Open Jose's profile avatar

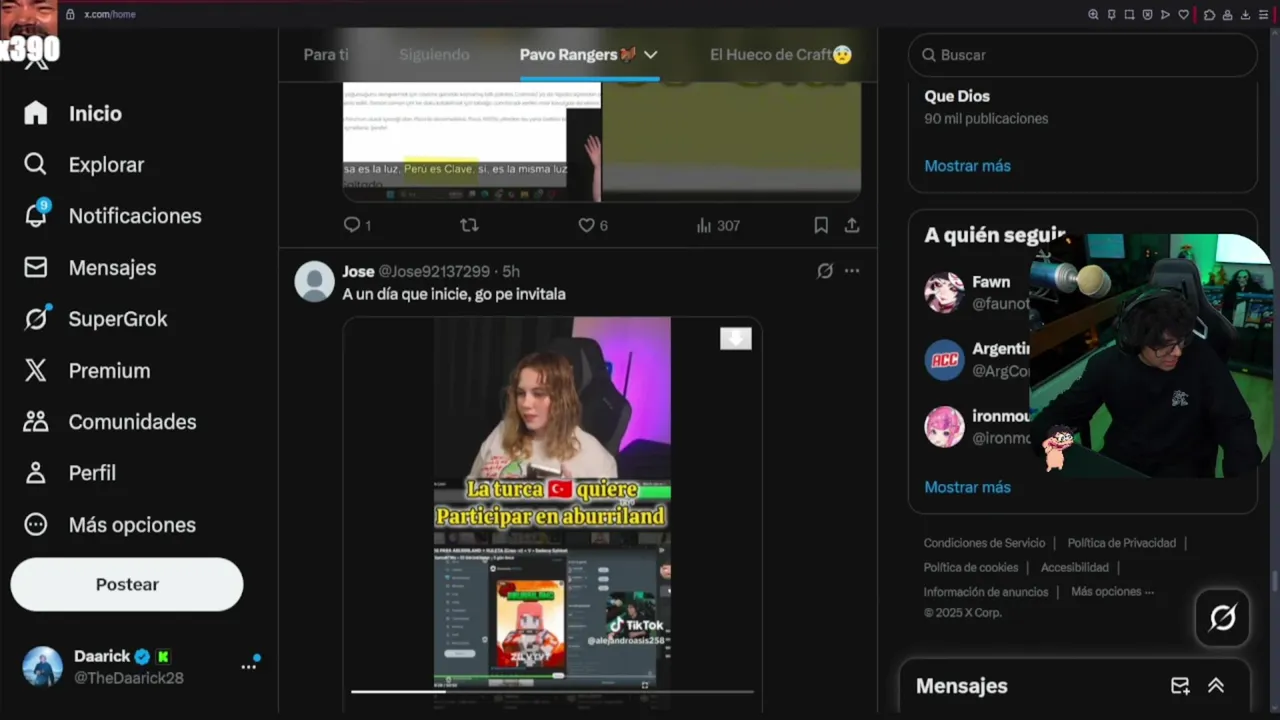[x=314, y=281]
